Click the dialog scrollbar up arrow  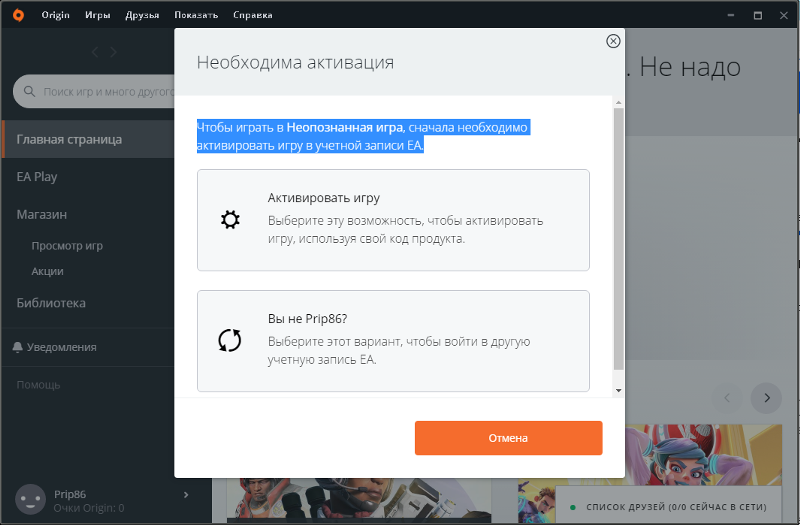pyautogui.click(x=618, y=103)
